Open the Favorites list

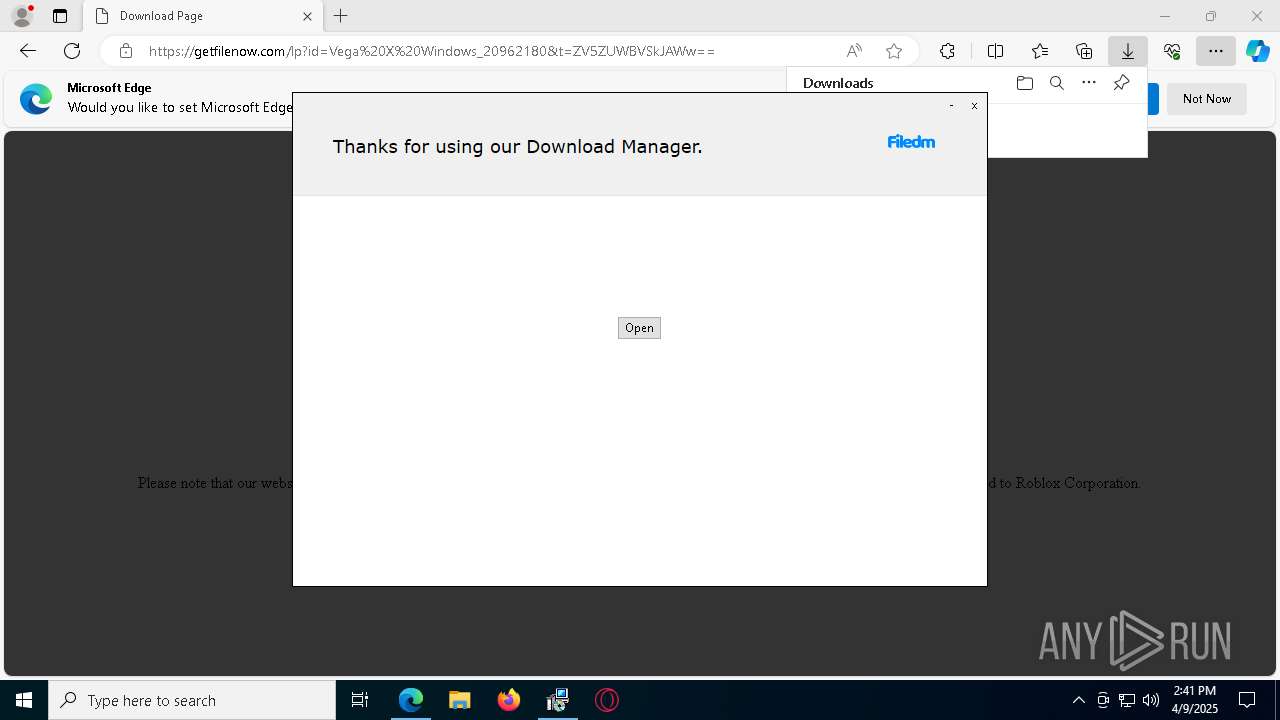(x=1040, y=51)
